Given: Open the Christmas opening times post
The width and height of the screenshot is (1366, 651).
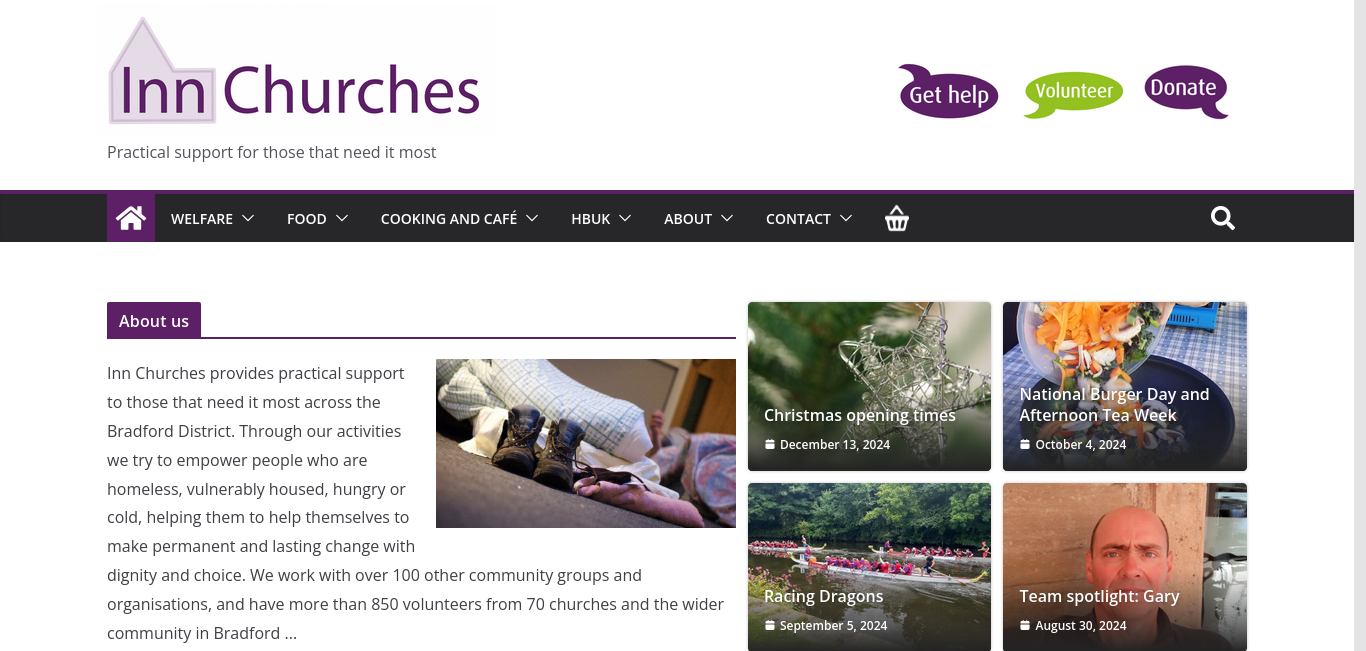Looking at the screenshot, I should pyautogui.click(x=860, y=415).
